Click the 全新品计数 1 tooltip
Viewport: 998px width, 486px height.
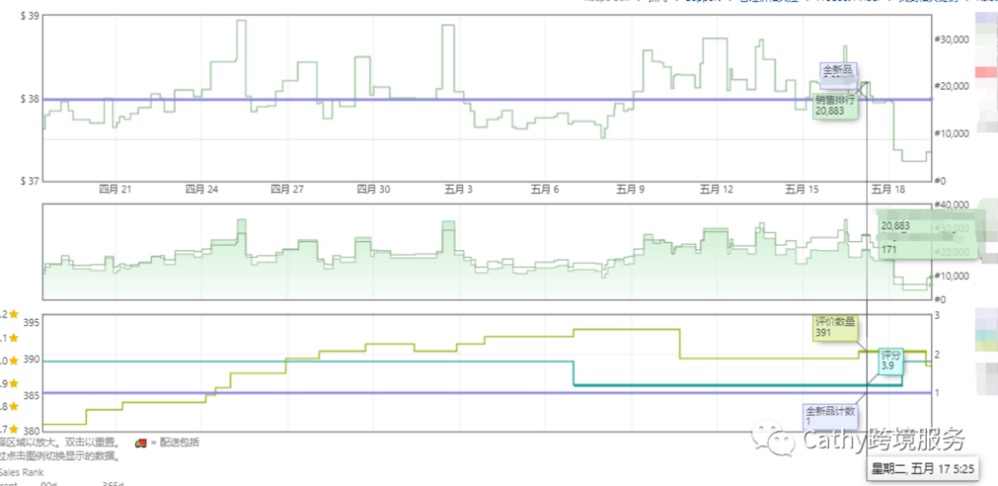coord(832,416)
